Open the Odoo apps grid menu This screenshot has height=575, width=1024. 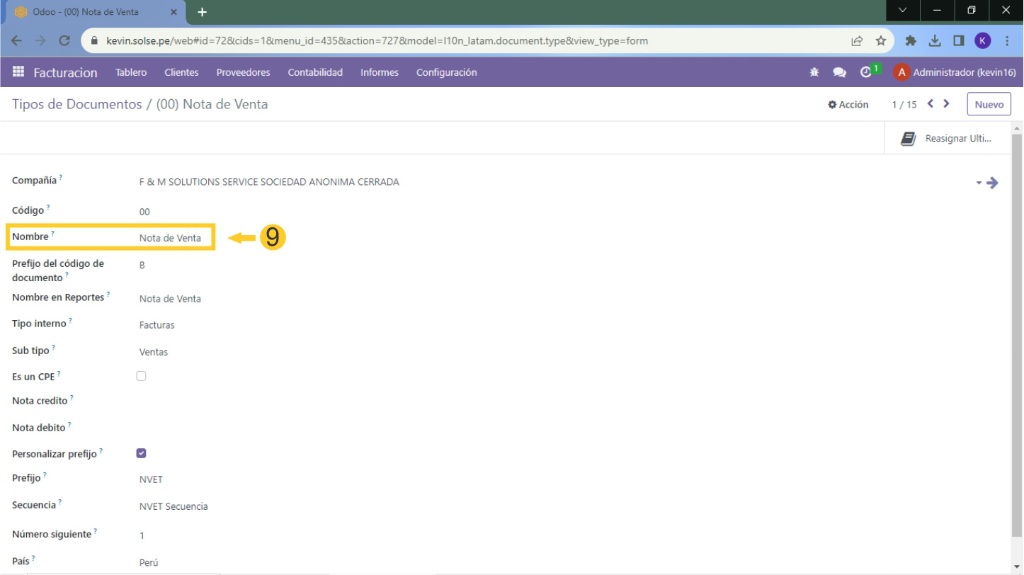18,72
